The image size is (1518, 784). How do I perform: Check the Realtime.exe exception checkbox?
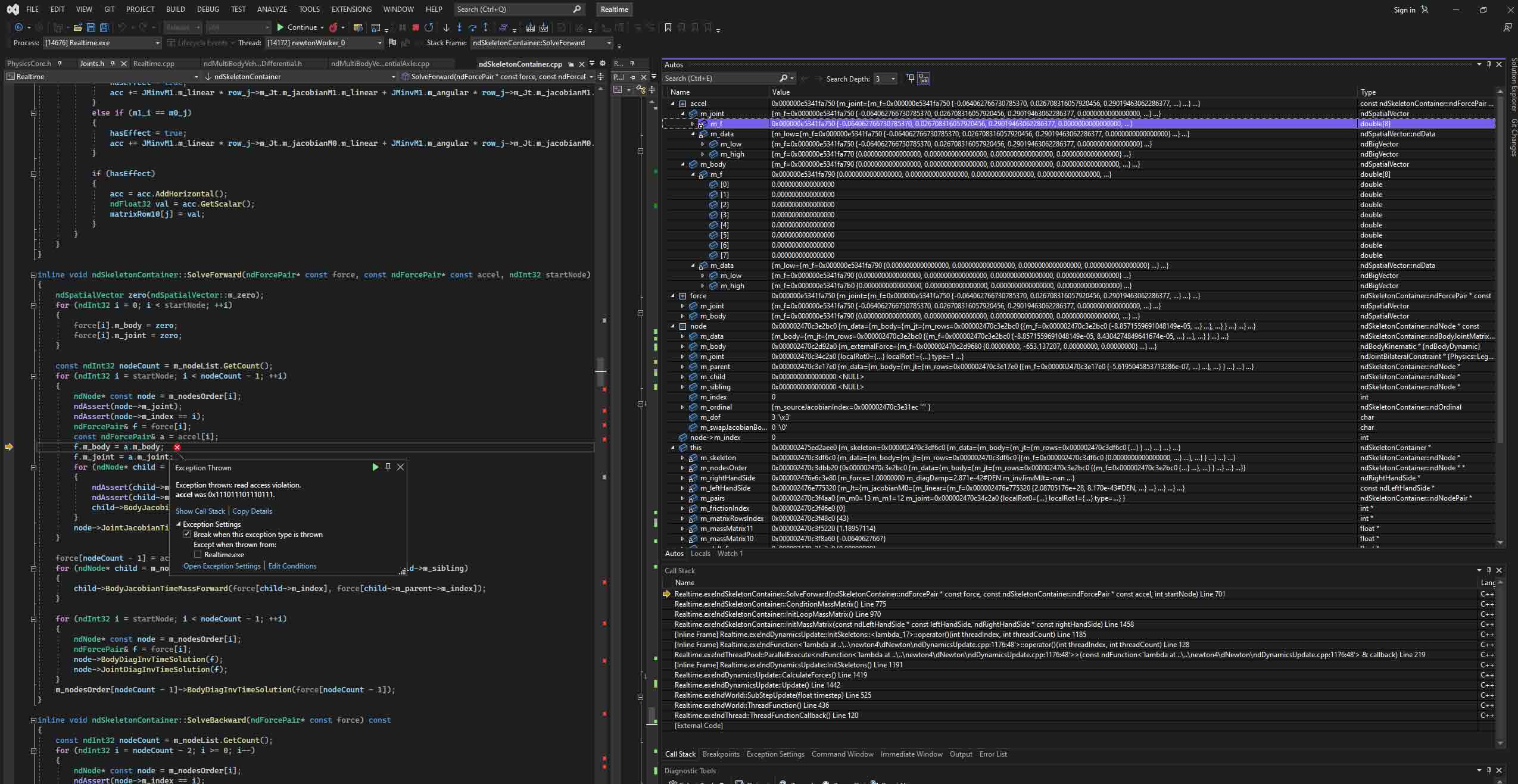pos(198,555)
